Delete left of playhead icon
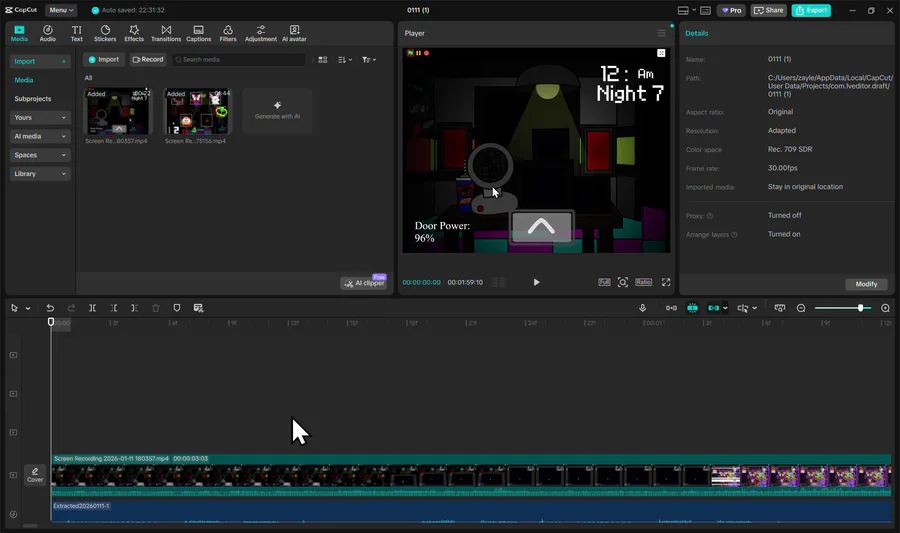900x533 pixels. 114,308
